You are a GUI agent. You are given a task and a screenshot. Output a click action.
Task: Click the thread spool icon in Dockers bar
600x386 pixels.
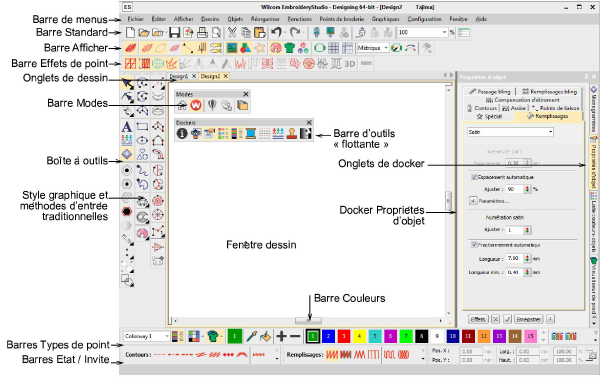click(x=251, y=133)
